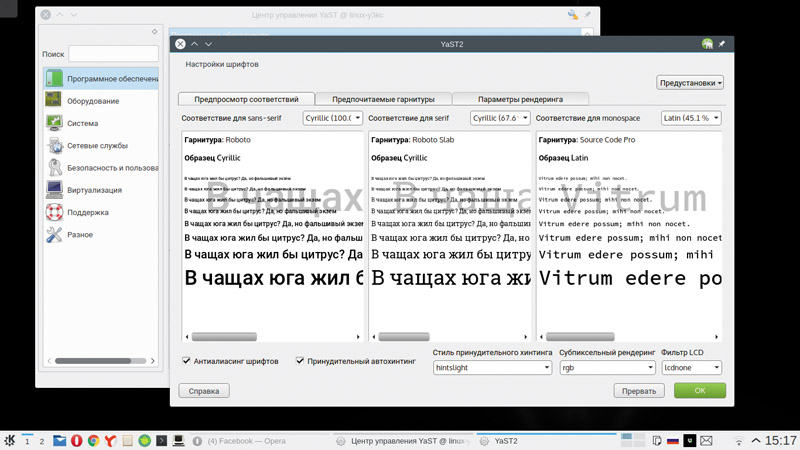This screenshot has height=450, width=800.
Task: Switch to Параметры рендеринга tab
Action: (x=520, y=99)
